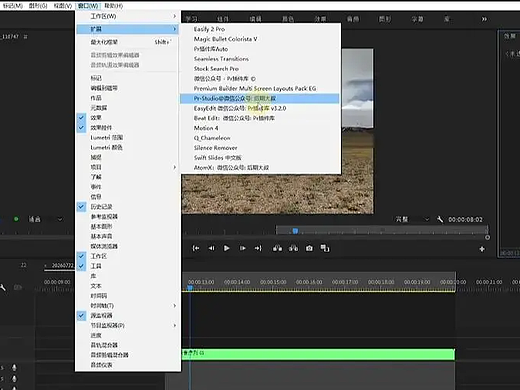Click the timeline blue playhead marker
Viewport: 520px width, 390px height.
tap(190, 288)
